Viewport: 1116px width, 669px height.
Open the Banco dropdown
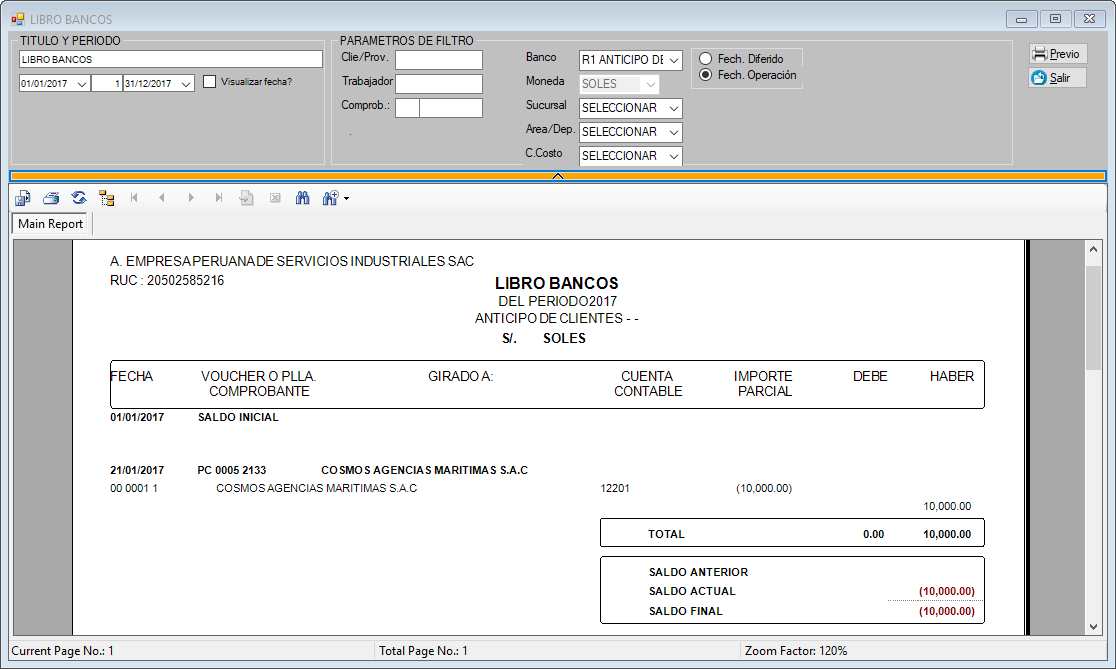673,60
